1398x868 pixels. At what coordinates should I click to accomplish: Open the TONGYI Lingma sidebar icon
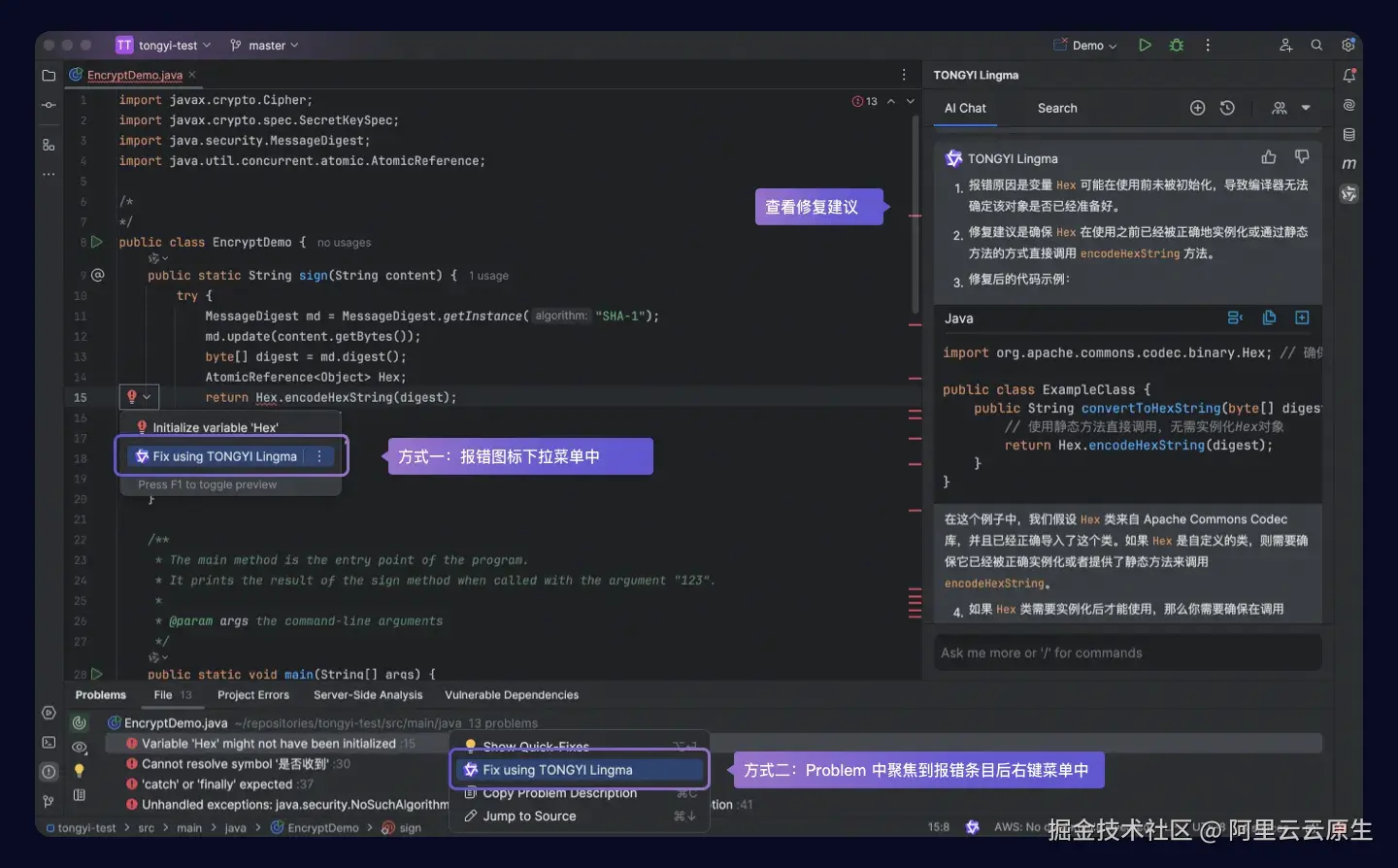(x=1348, y=194)
